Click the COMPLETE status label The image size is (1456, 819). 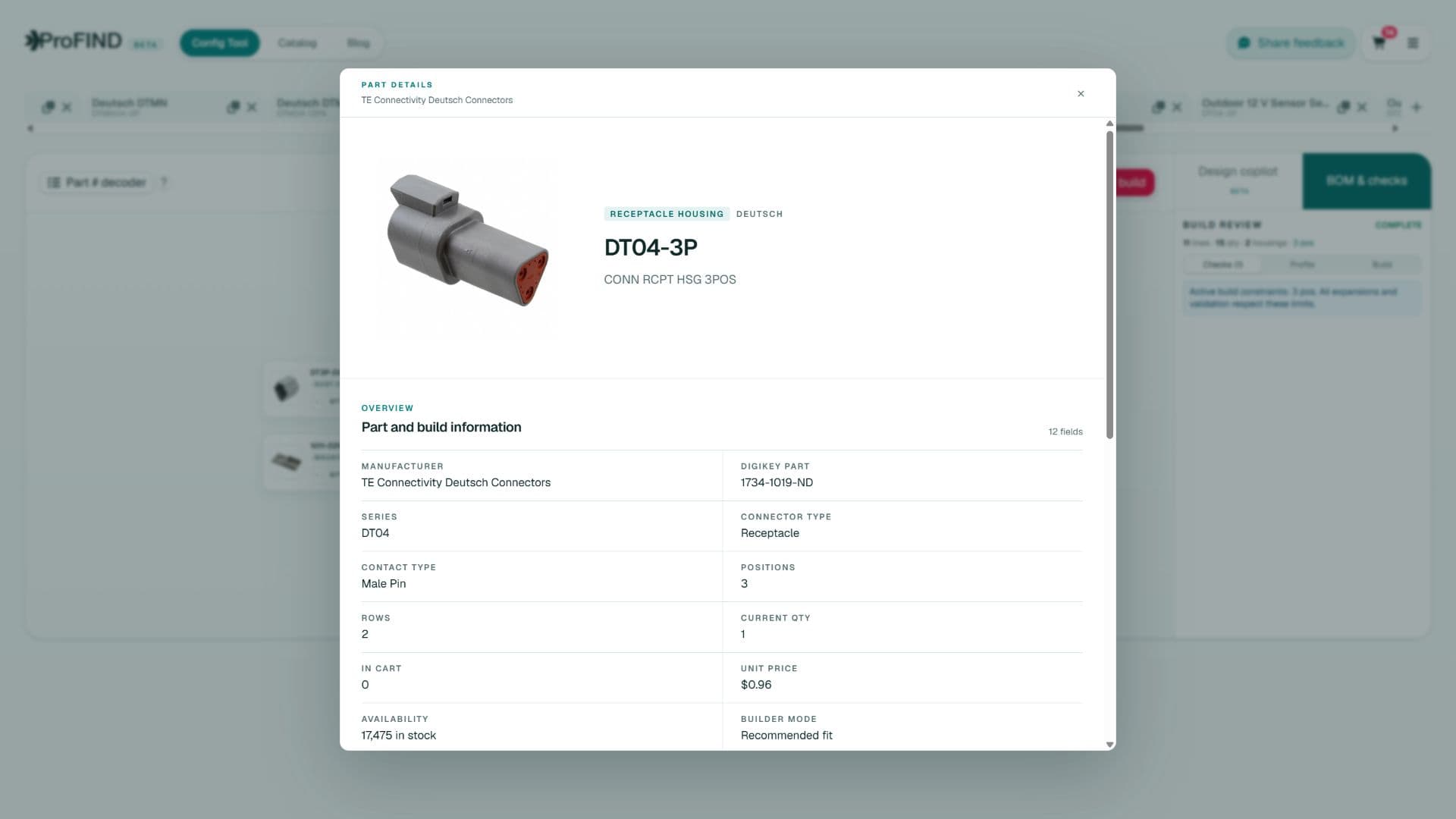1398,225
